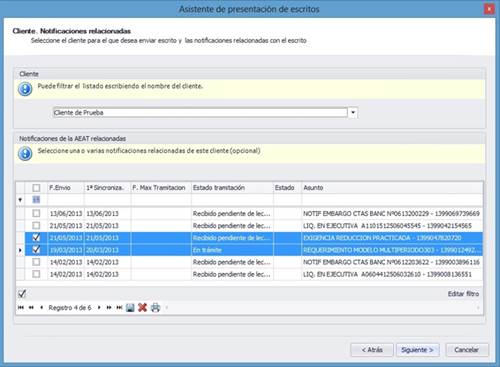This screenshot has width=500, height=367.
Task: Check the LIQ. EN EJECUTIVA A1101512506045545 checkbox
Action: (36, 226)
